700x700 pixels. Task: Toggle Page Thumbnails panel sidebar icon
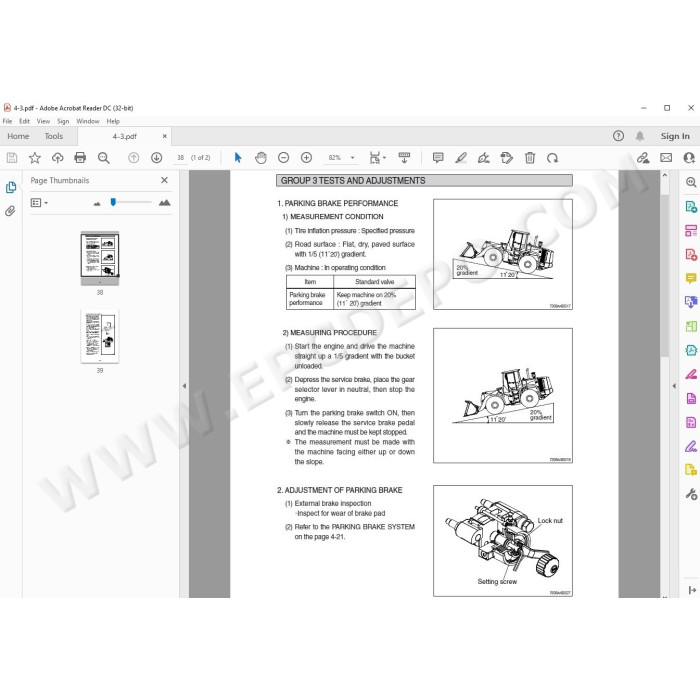11,188
